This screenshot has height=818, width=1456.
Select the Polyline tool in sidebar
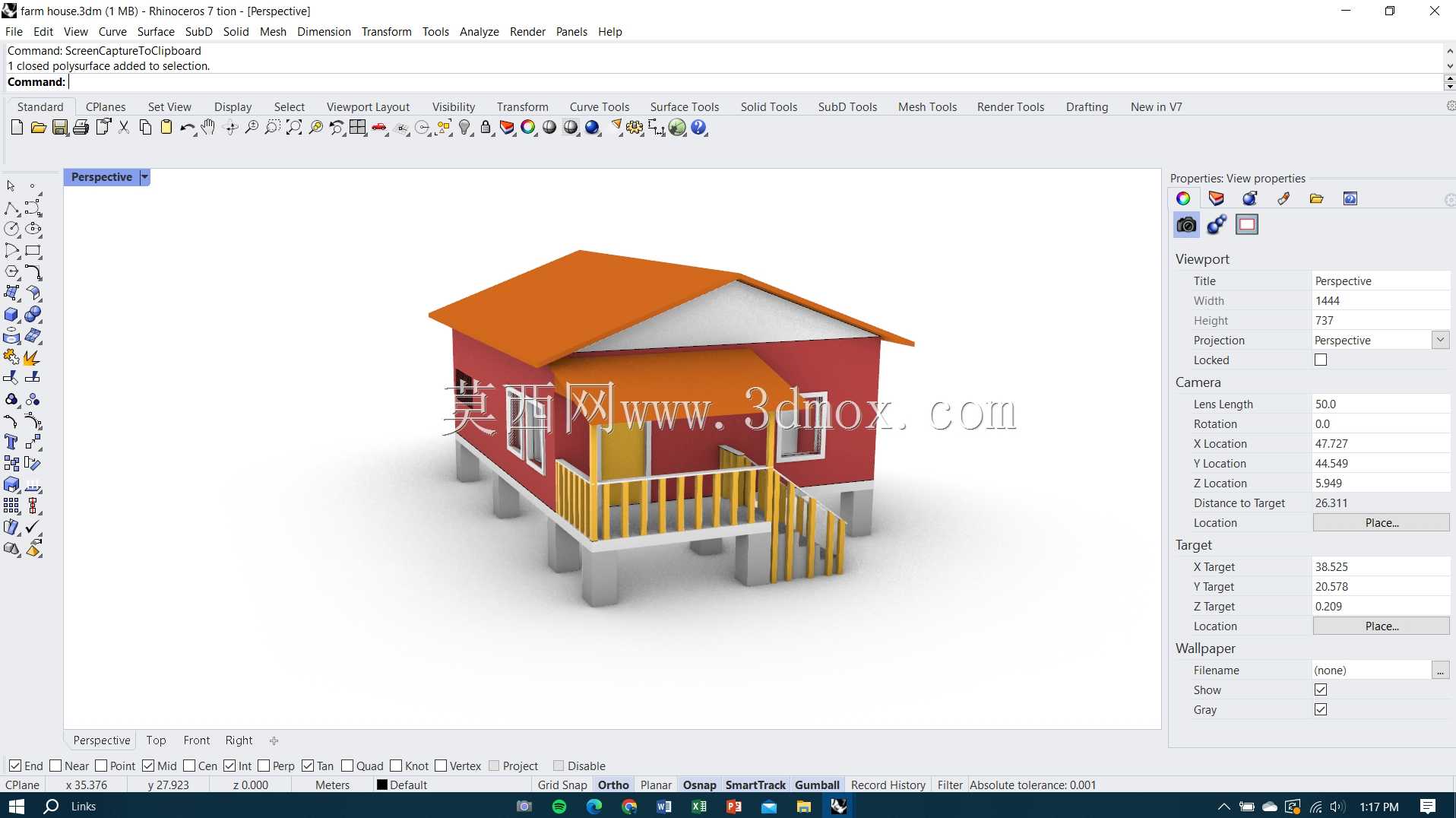(12, 208)
